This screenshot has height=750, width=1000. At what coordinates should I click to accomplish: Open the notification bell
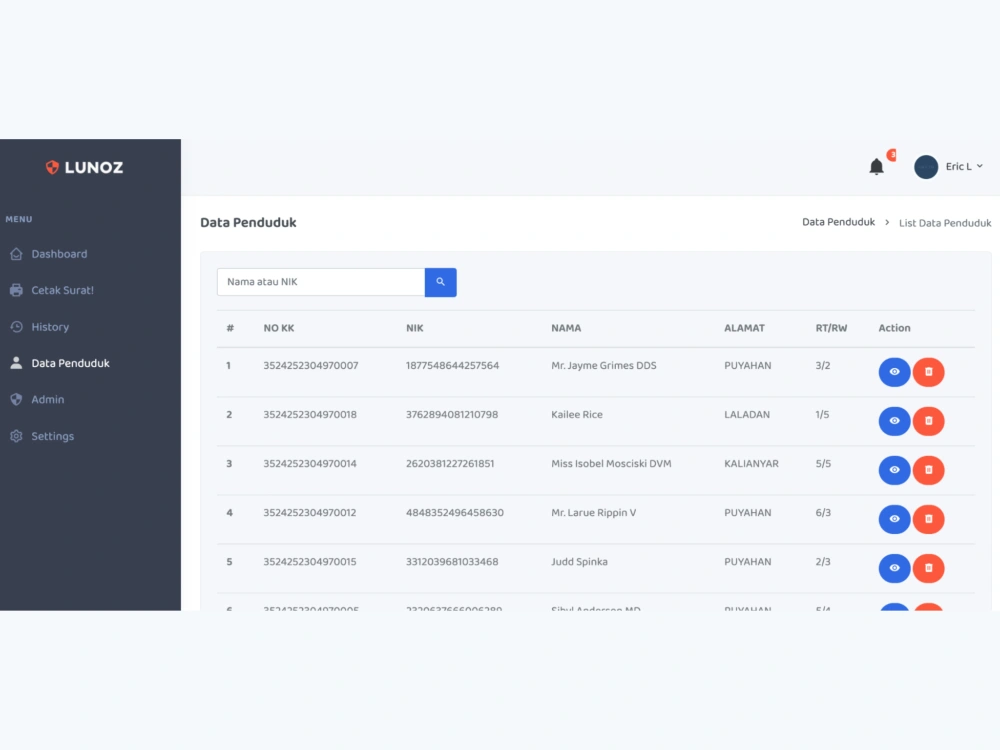point(876,166)
